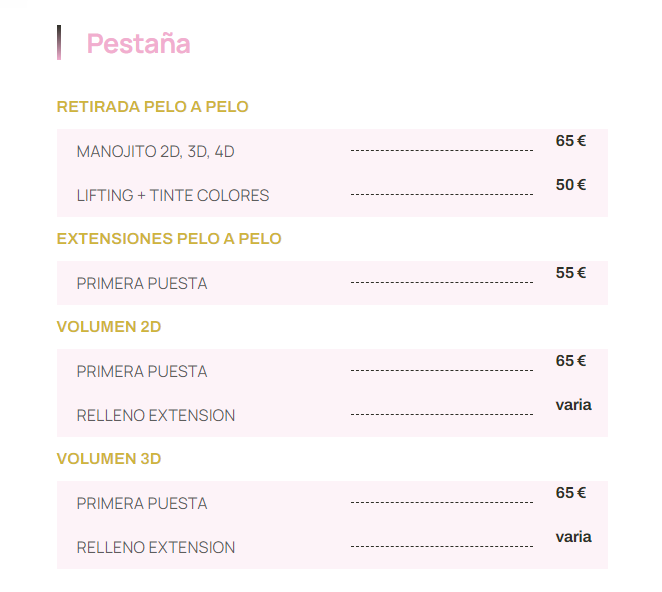Click the MANOJITO 2D, 3D, 4D item
662x592 pixels.
[155, 152]
